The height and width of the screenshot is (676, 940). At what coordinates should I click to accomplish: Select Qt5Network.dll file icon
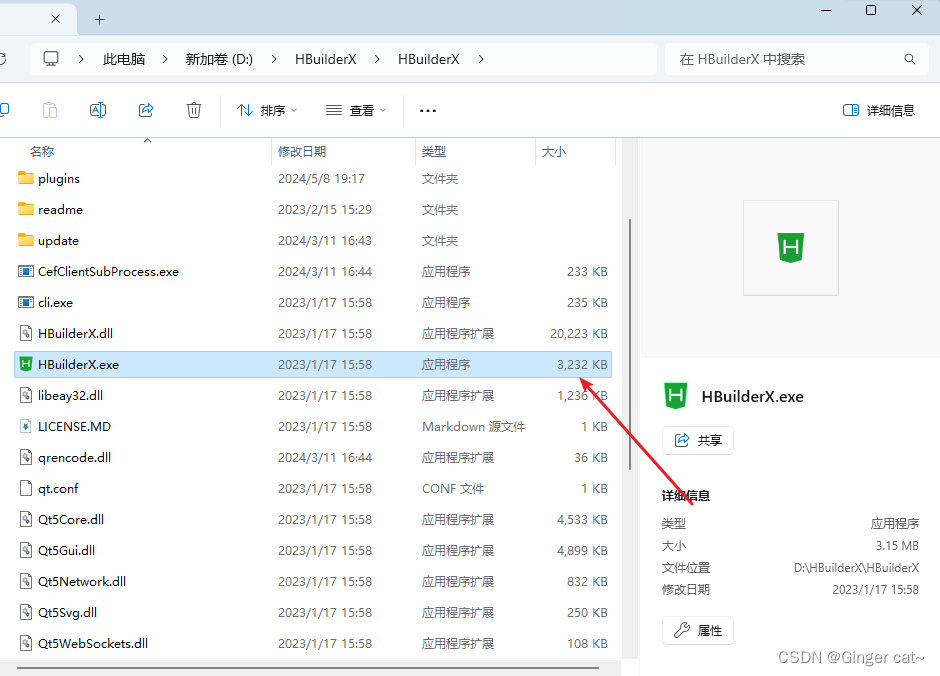(26, 581)
